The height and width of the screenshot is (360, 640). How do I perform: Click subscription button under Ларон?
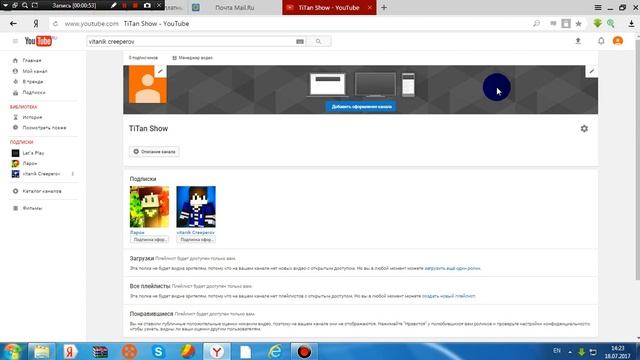click(x=149, y=240)
